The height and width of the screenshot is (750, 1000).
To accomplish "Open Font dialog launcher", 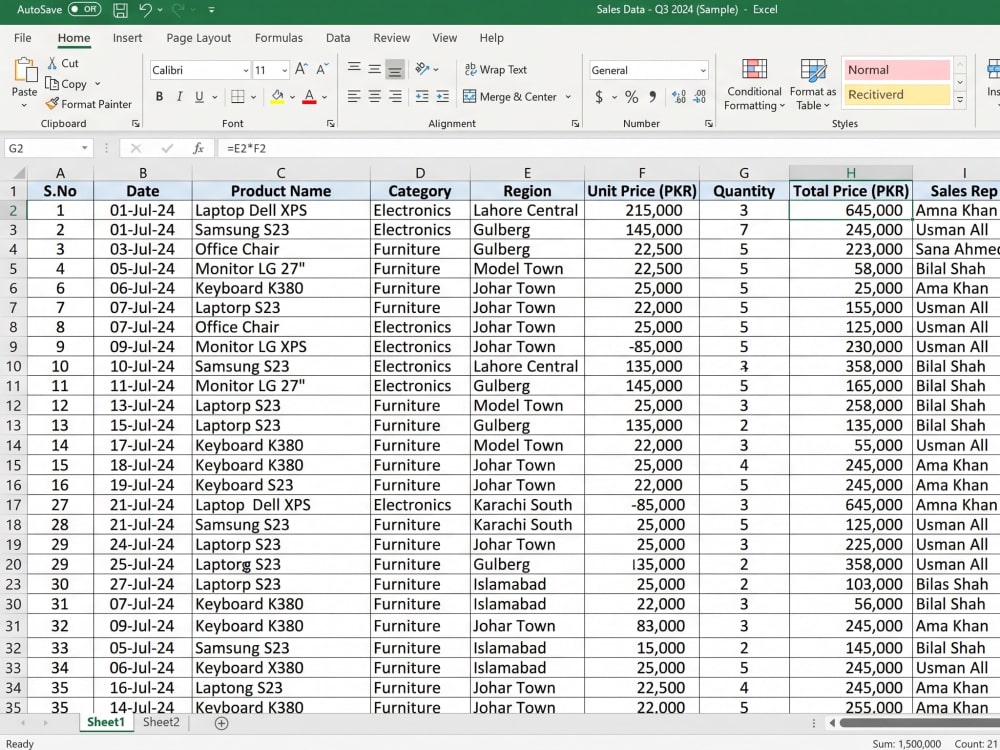I will point(330,124).
